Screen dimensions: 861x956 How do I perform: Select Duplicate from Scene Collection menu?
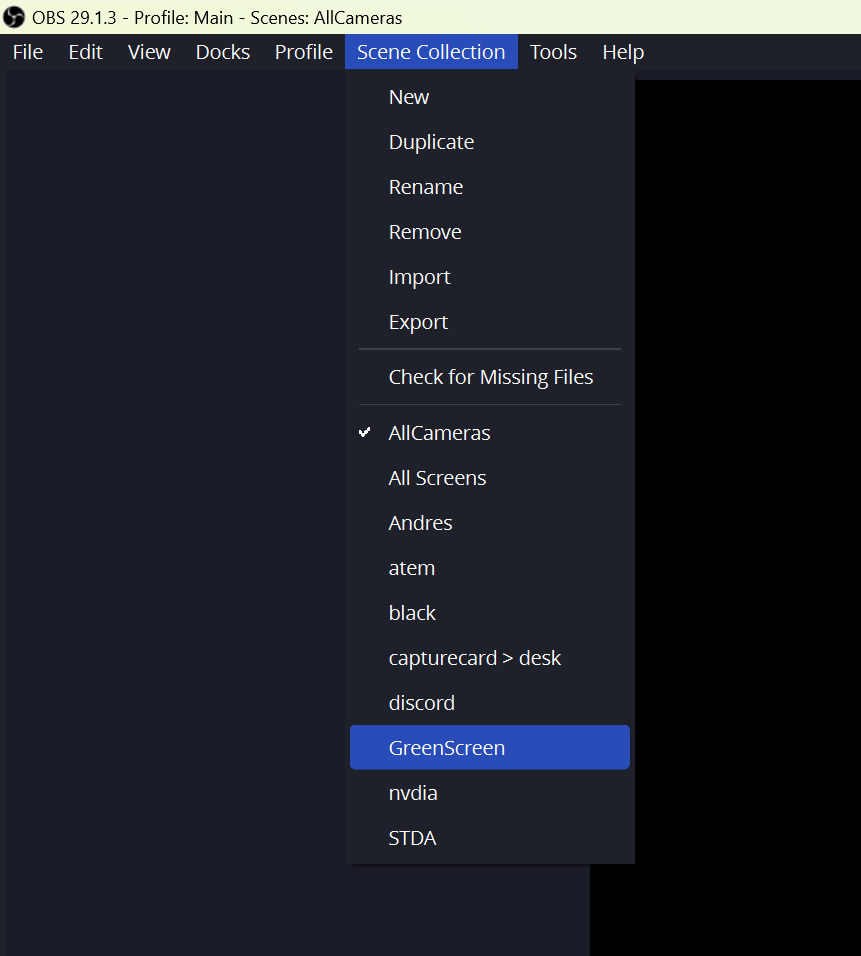(x=490, y=142)
